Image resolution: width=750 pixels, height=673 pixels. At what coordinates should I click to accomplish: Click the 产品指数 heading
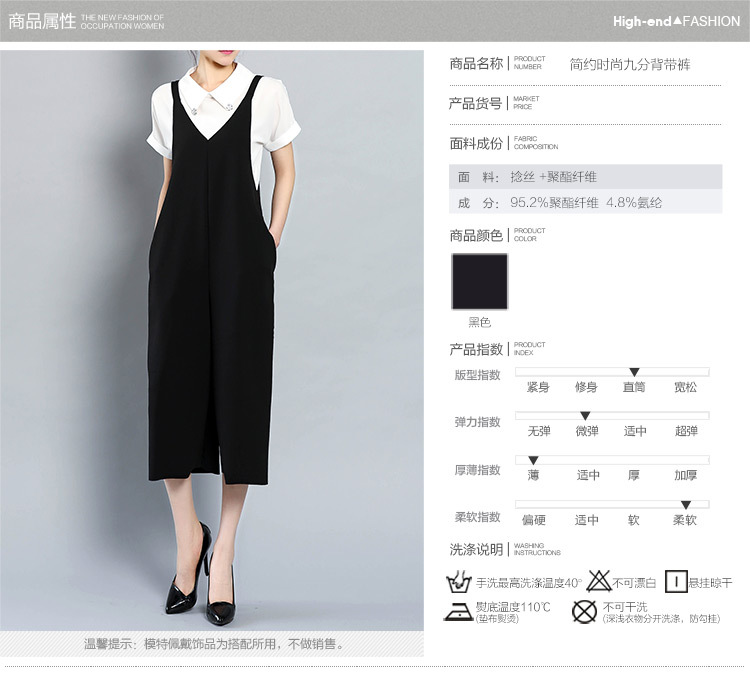[x=476, y=349]
